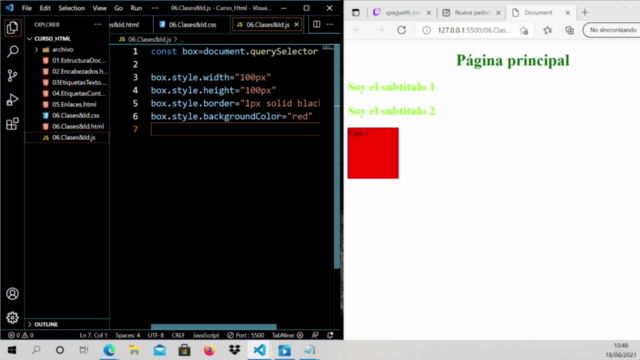The height and width of the screenshot is (360, 640).
Task: Open the File menu
Action: pos(27,8)
